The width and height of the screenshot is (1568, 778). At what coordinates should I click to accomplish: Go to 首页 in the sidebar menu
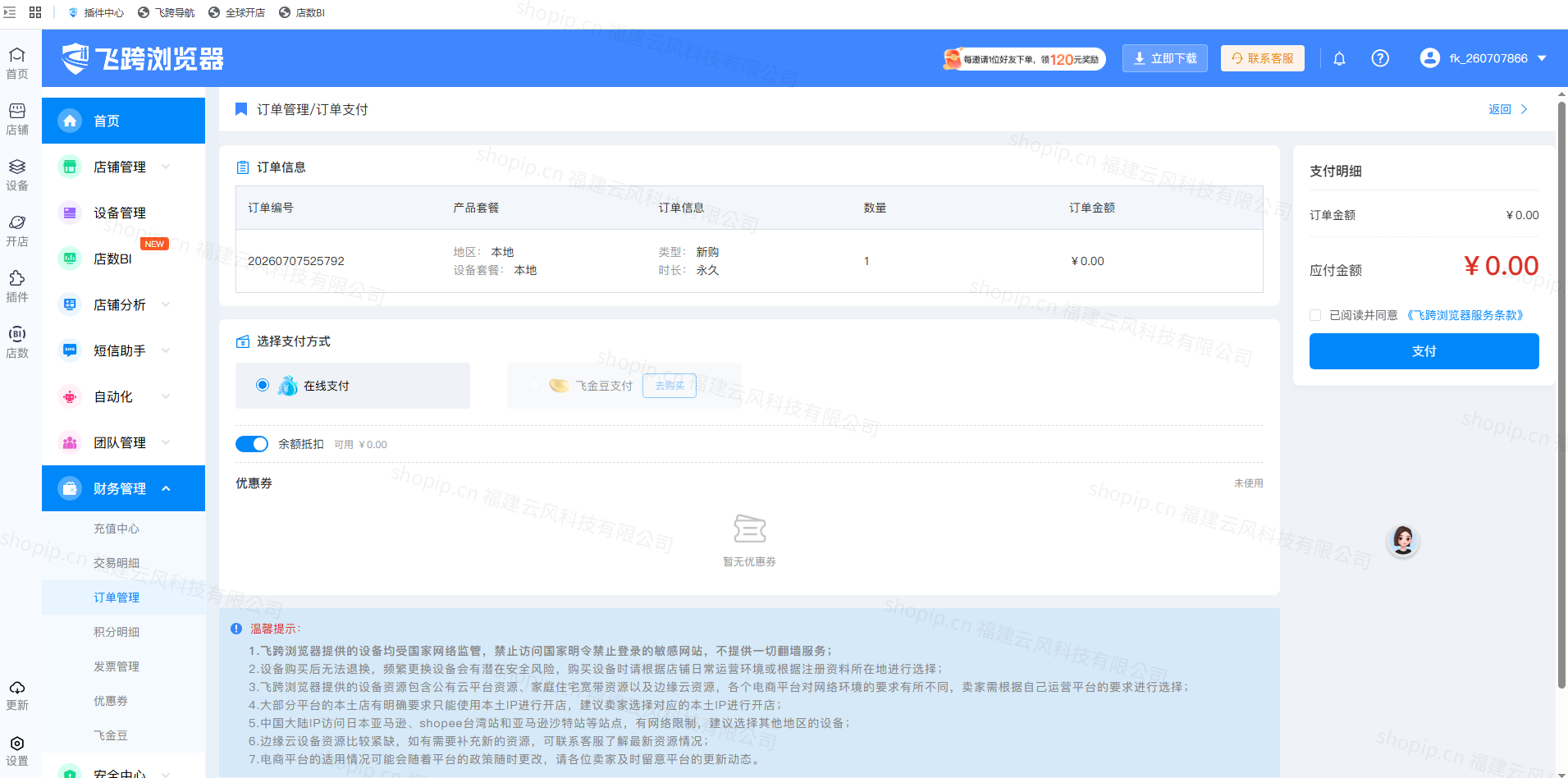point(123,121)
